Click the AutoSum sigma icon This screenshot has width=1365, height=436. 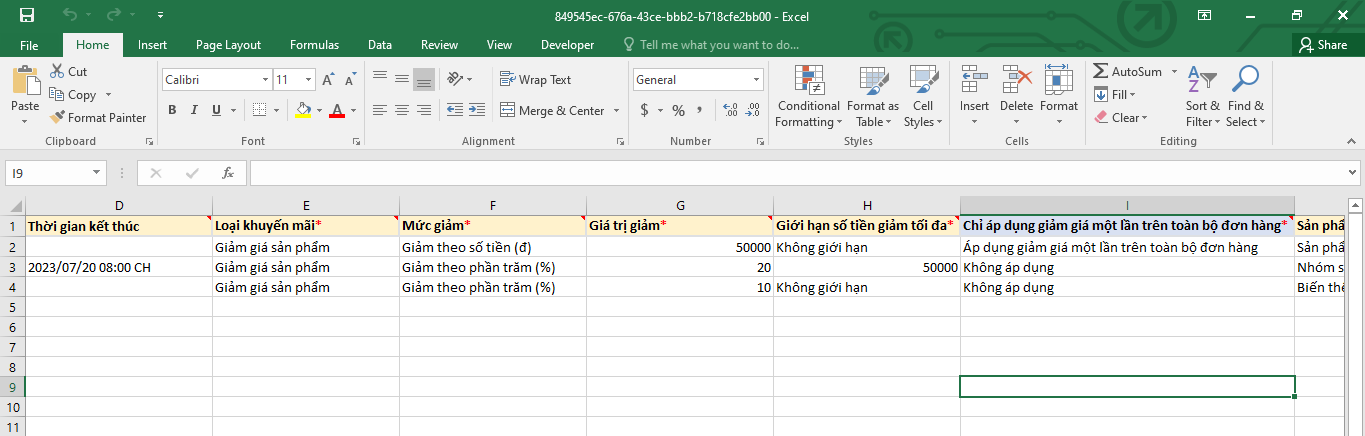click(1101, 72)
